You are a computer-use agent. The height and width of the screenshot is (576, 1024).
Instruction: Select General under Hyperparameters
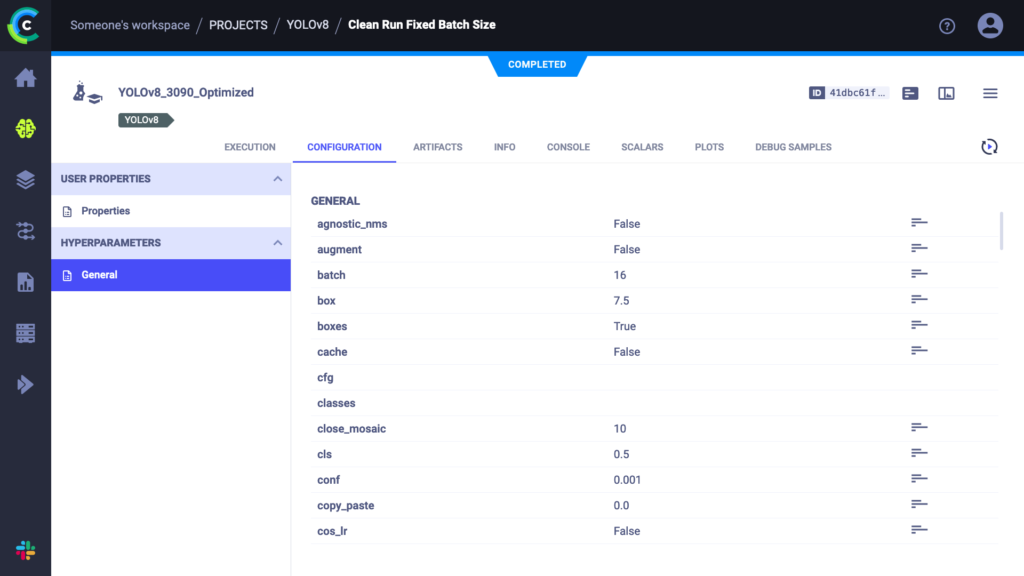171,275
